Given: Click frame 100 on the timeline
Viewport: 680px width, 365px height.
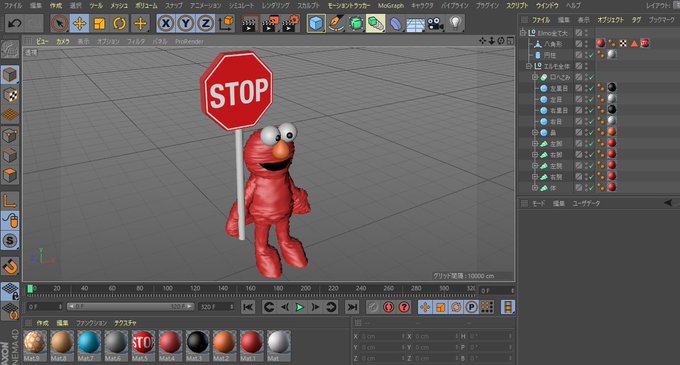Looking at the screenshot, I should pyautogui.click(x=167, y=288).
